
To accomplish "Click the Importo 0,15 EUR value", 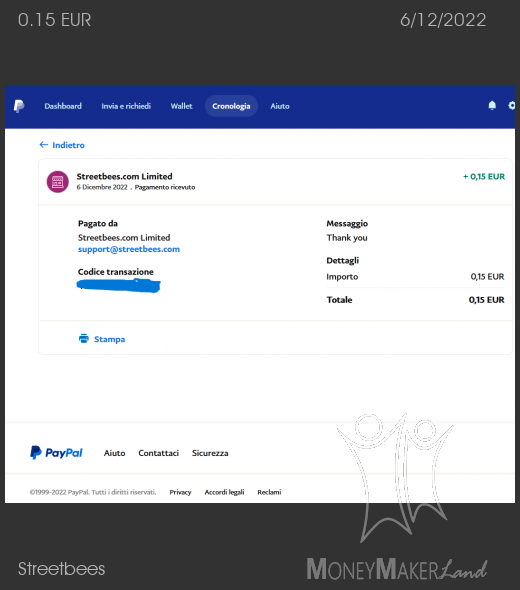I will (x=487, y=277).
